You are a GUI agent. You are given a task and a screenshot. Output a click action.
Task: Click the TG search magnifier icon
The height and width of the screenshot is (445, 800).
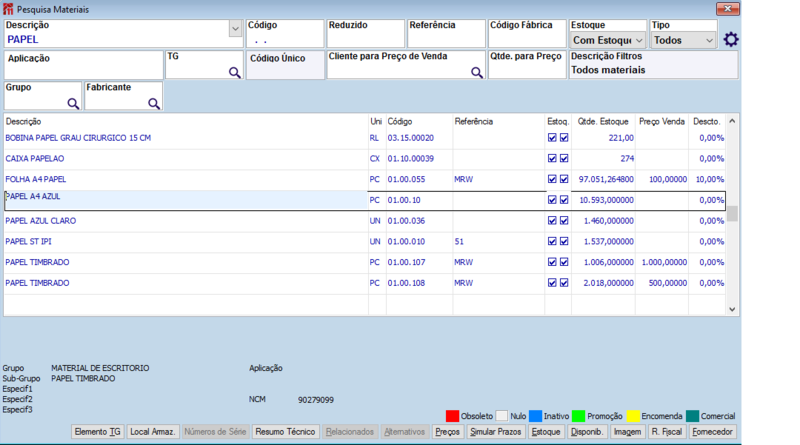pos(234,72)
